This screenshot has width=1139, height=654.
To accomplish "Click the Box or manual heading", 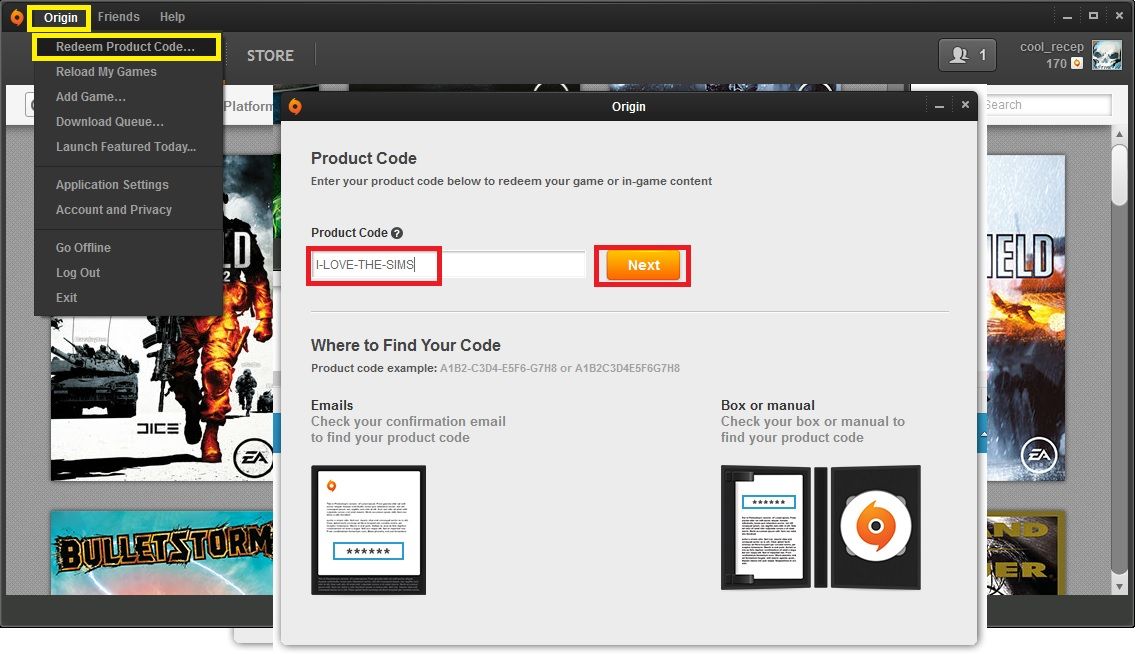I will point(768,405).
